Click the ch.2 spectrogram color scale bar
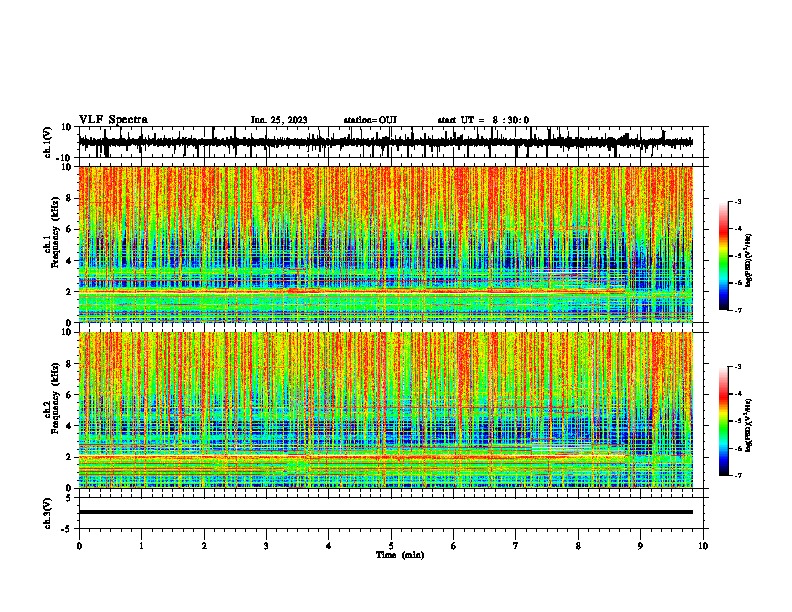 click(724, 421)
